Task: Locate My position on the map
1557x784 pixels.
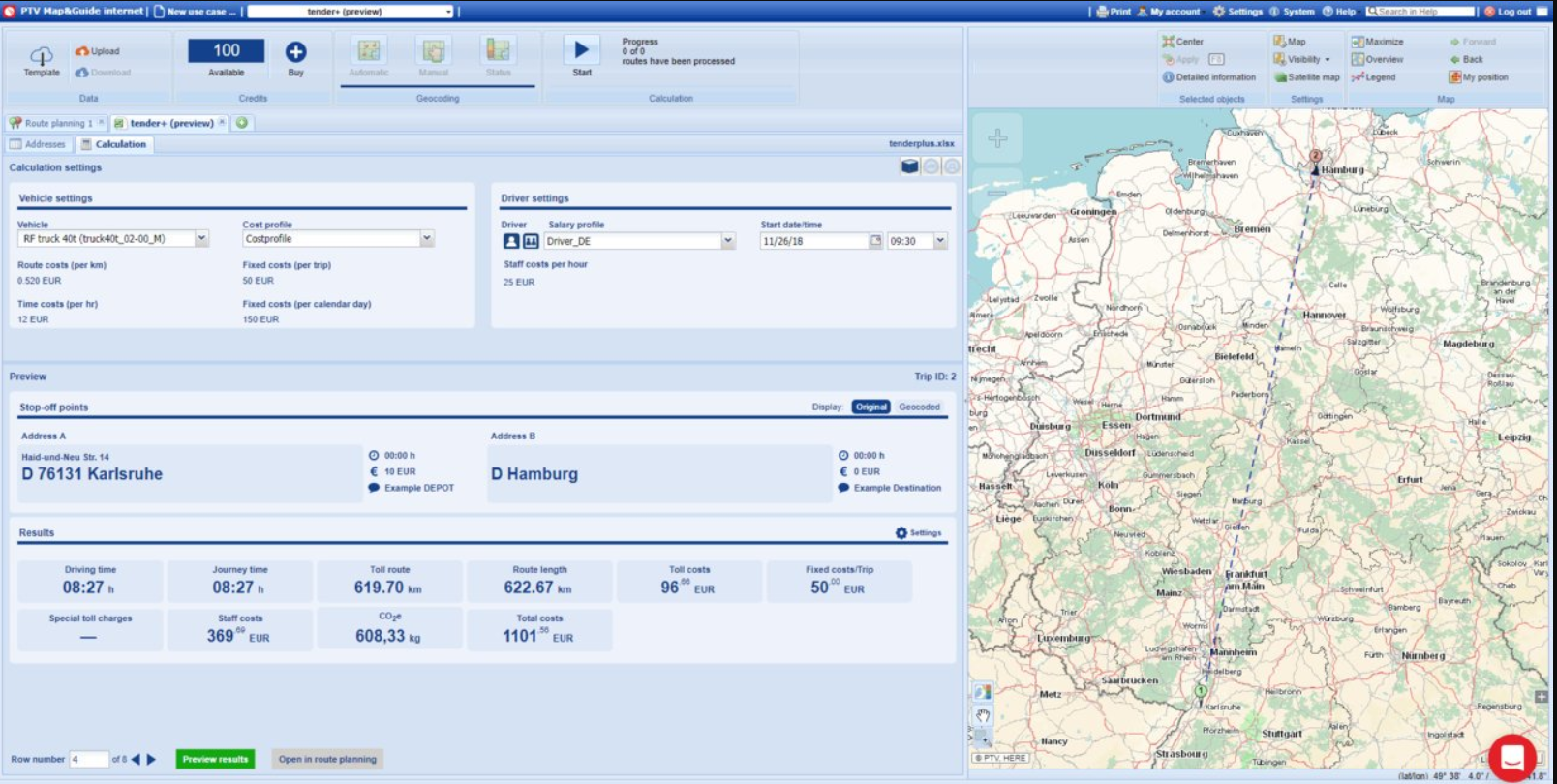Action: pos(1479,77)
